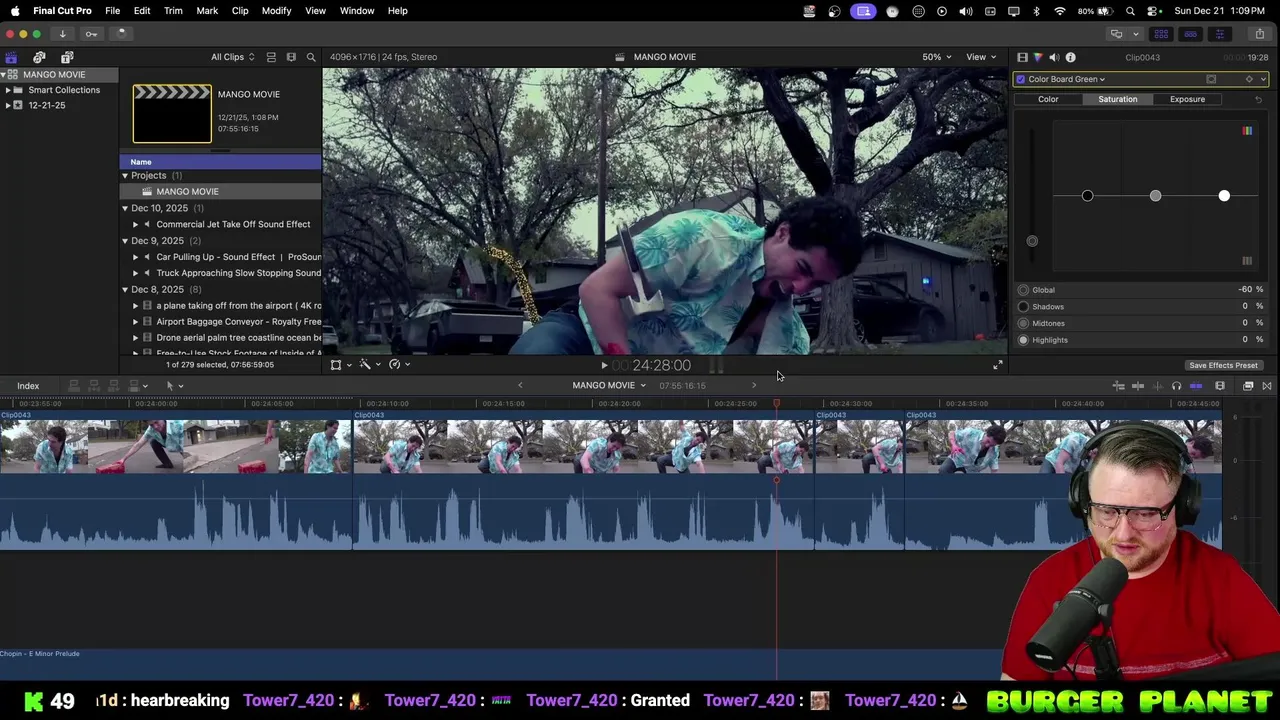Toggle clip appearance list view icon
This screenshot has width=1280, height=720.
pyautogui.click(x=271, y=57)
